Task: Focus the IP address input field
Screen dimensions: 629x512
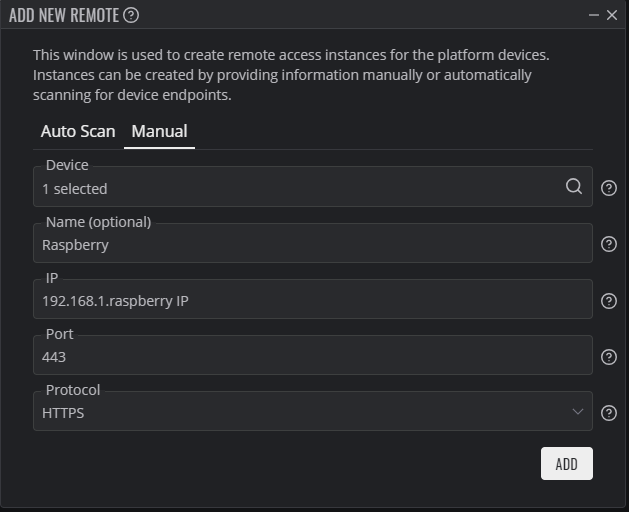Action: tap(312, 300)
